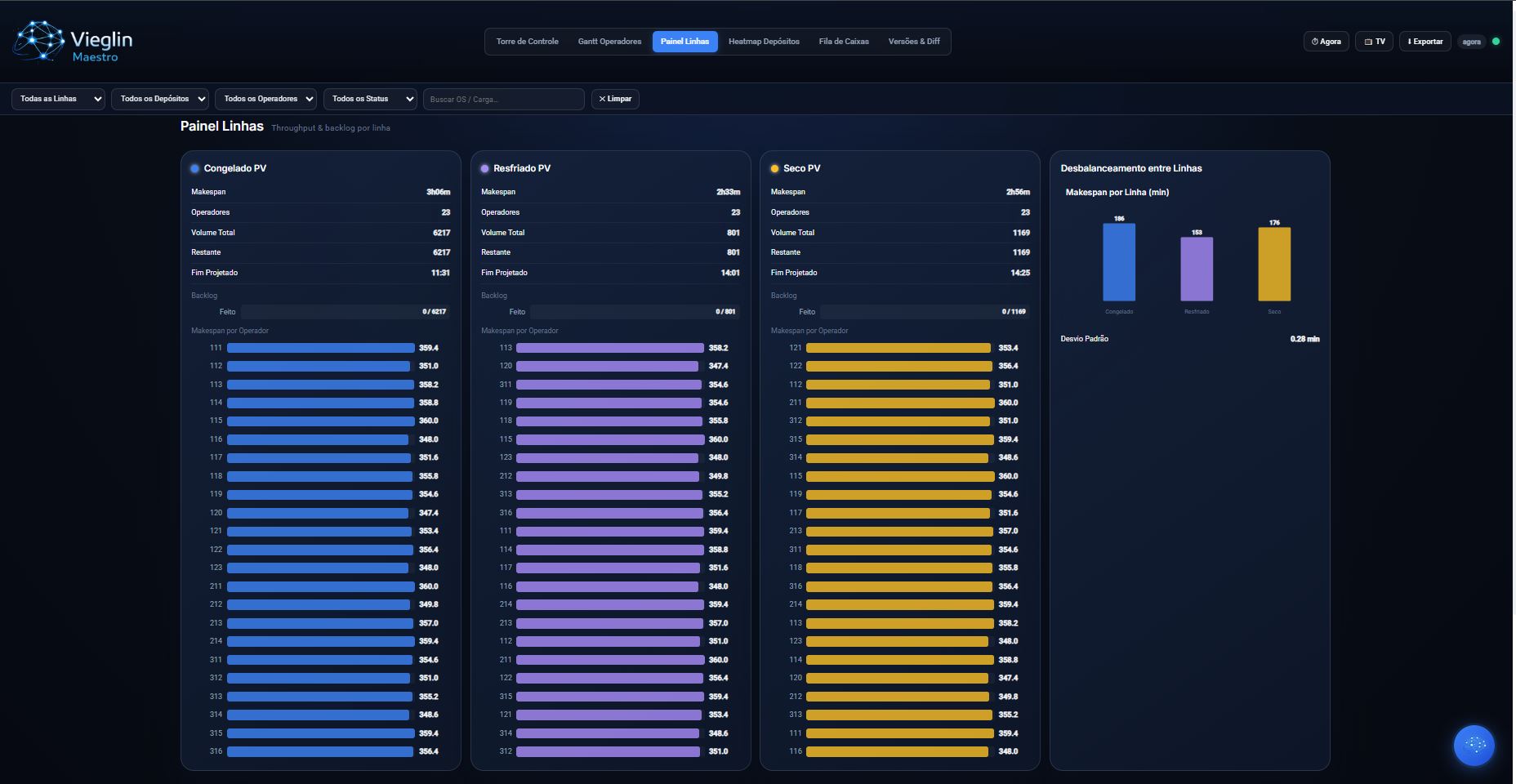Screen dimensions: 1516x784
Task: Click the X icon on Limpar
Action: [602, 99]
